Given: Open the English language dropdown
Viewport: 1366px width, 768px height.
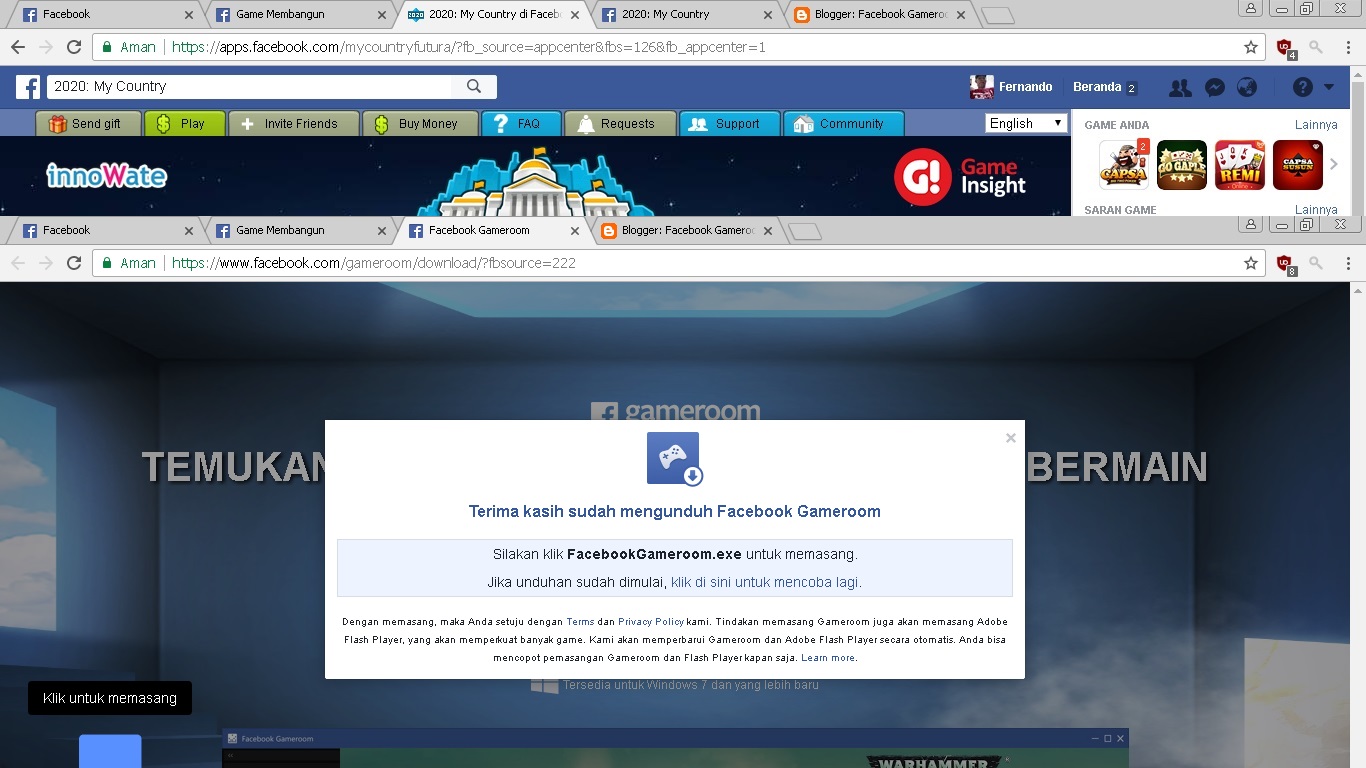Looking at the screenshot, I should pos(1025,122).
